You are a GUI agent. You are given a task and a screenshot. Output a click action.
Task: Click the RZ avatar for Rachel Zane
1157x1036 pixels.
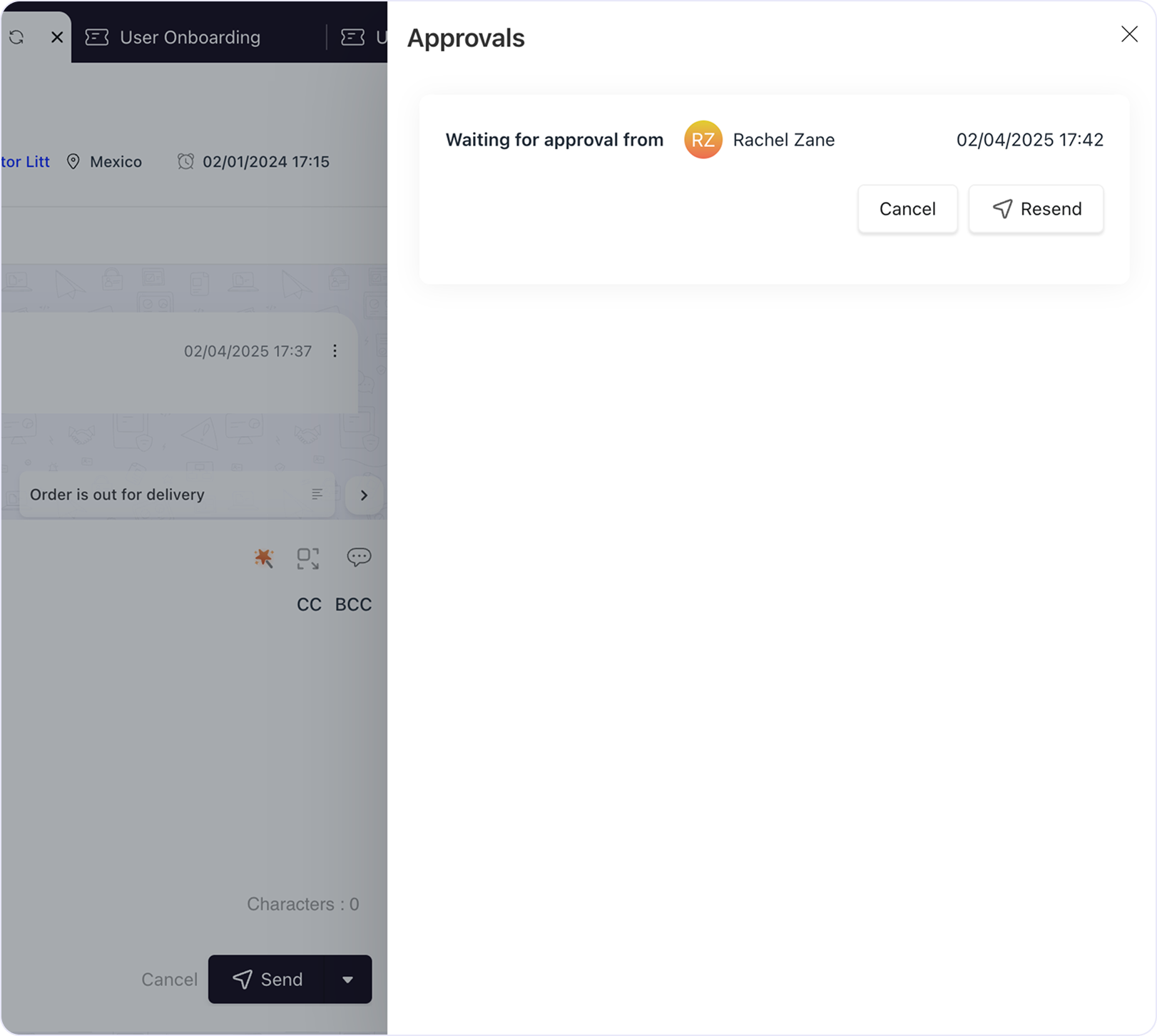(x=703, y=140)
